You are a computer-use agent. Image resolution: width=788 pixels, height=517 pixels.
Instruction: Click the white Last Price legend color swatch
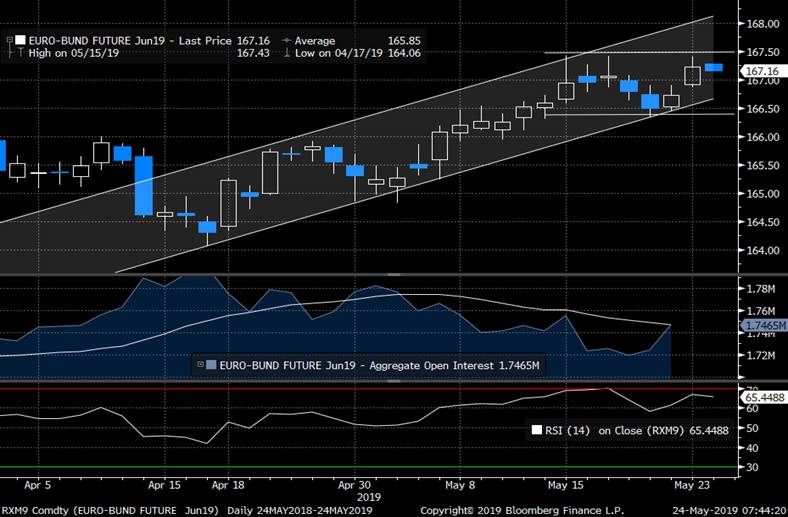pyautogui.click(x=21, y=41)
